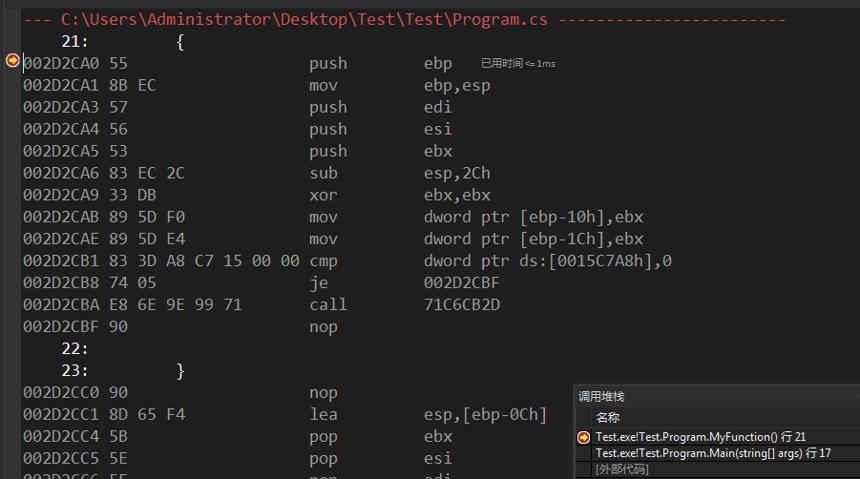Click the current-frame arrow icon in call stack

point(584,437)
